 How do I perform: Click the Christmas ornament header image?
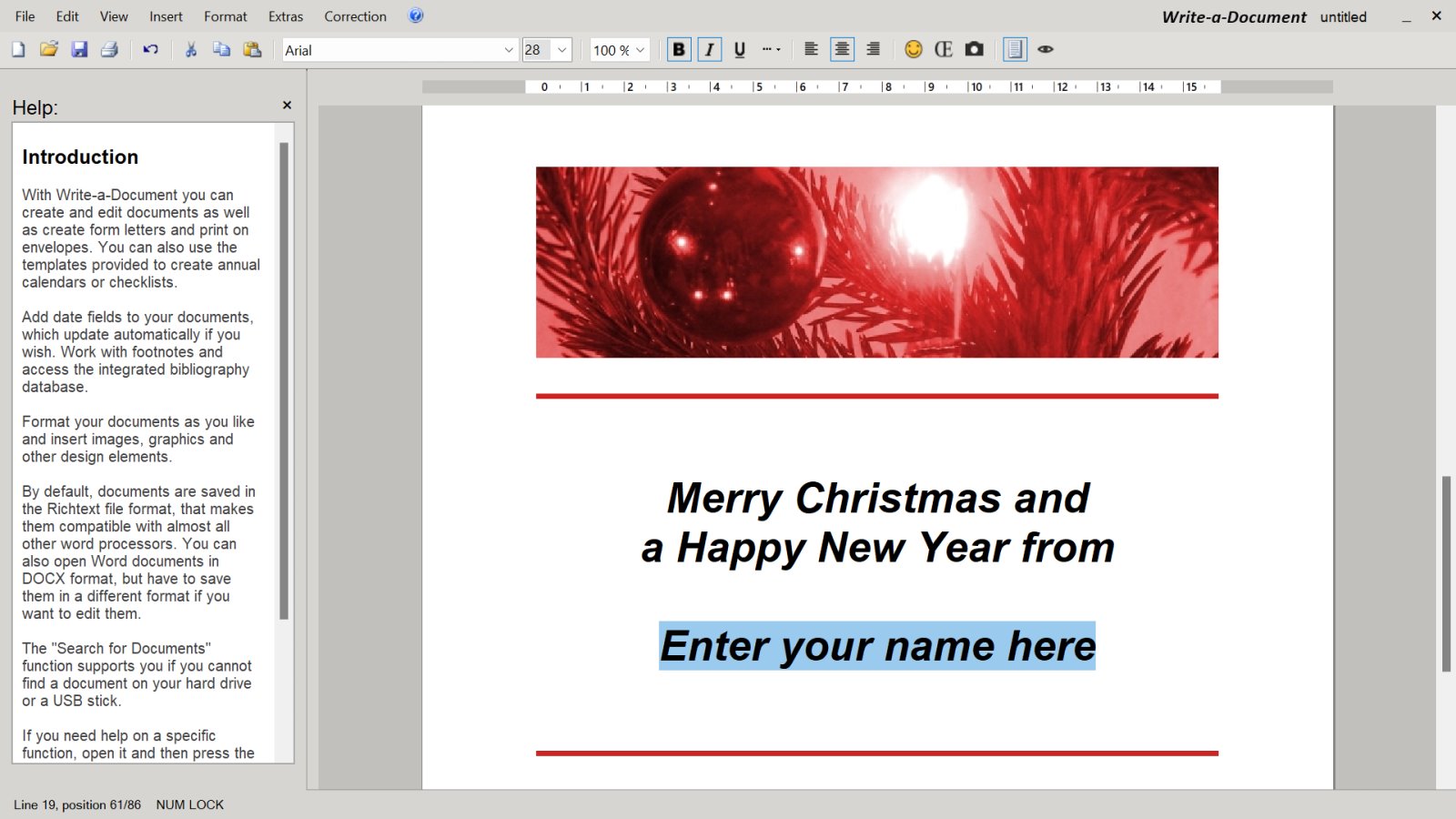point(876,262)
